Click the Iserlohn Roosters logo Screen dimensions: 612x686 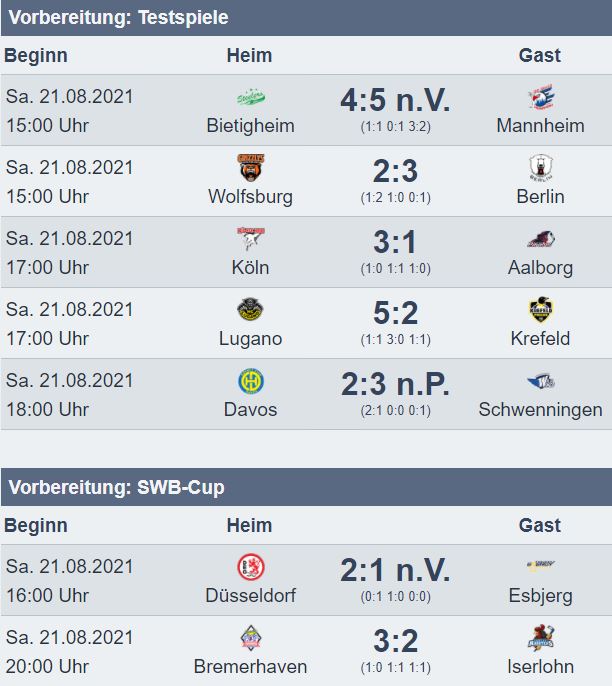pyautogui.click(x=541, y=638)
